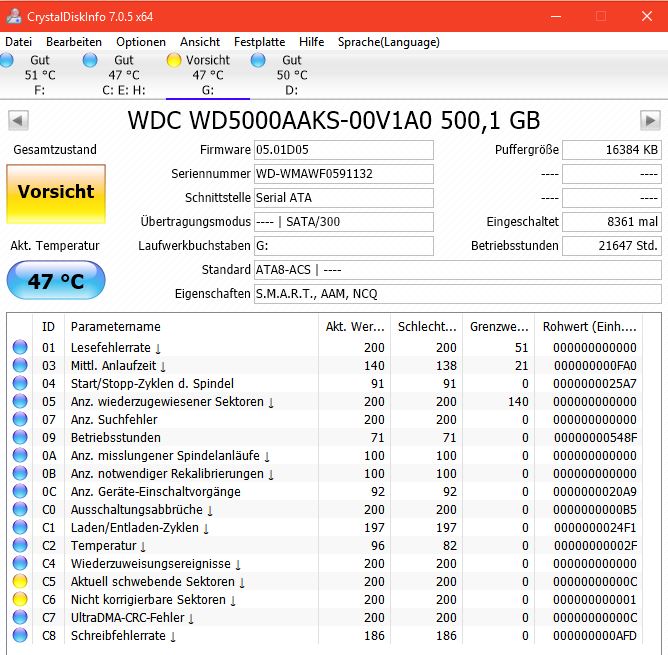Open the Optionen menu

141,42
